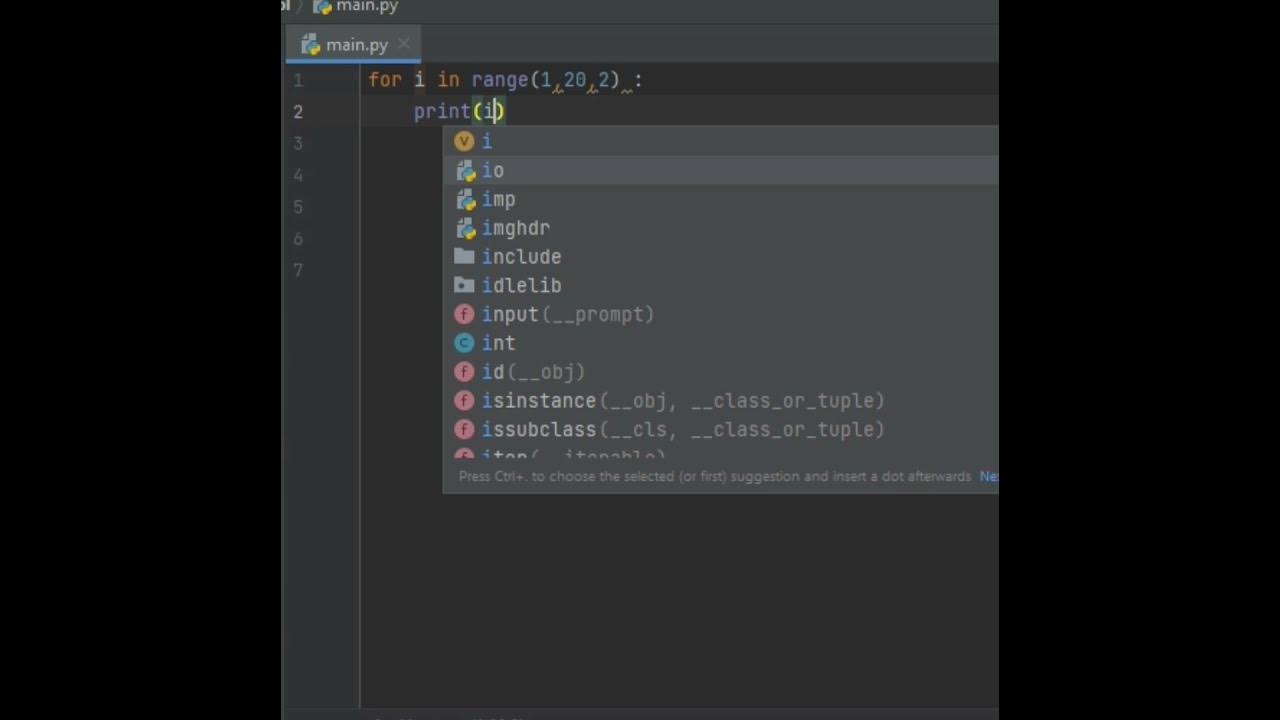Click the package icon beside 'idlelib'
The width and height of the screenshot is (1280, 720).
click(464, 286)
